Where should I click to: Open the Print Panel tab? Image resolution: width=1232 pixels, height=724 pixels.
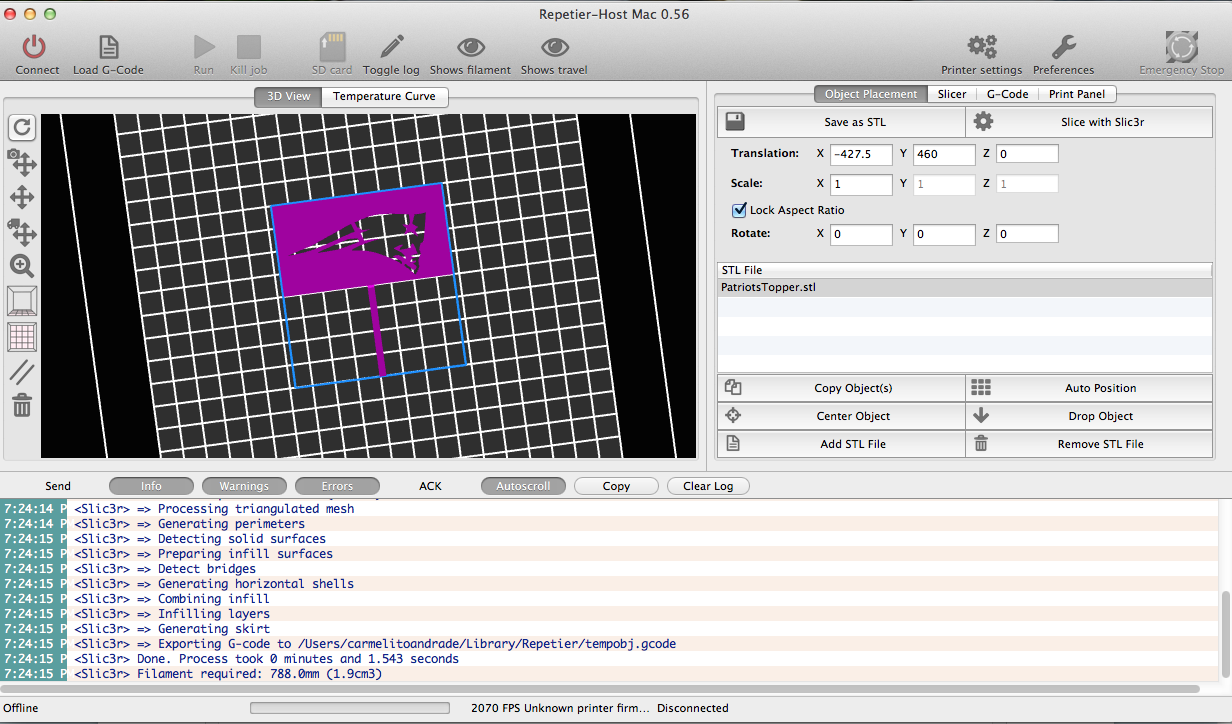1077,94
